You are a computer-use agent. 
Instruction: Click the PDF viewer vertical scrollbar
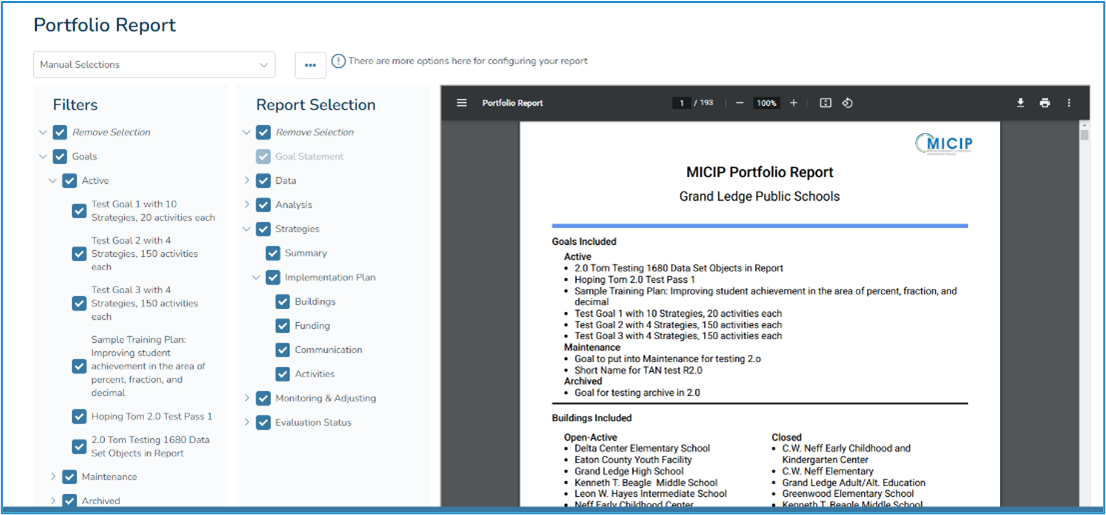(1084, 300)
